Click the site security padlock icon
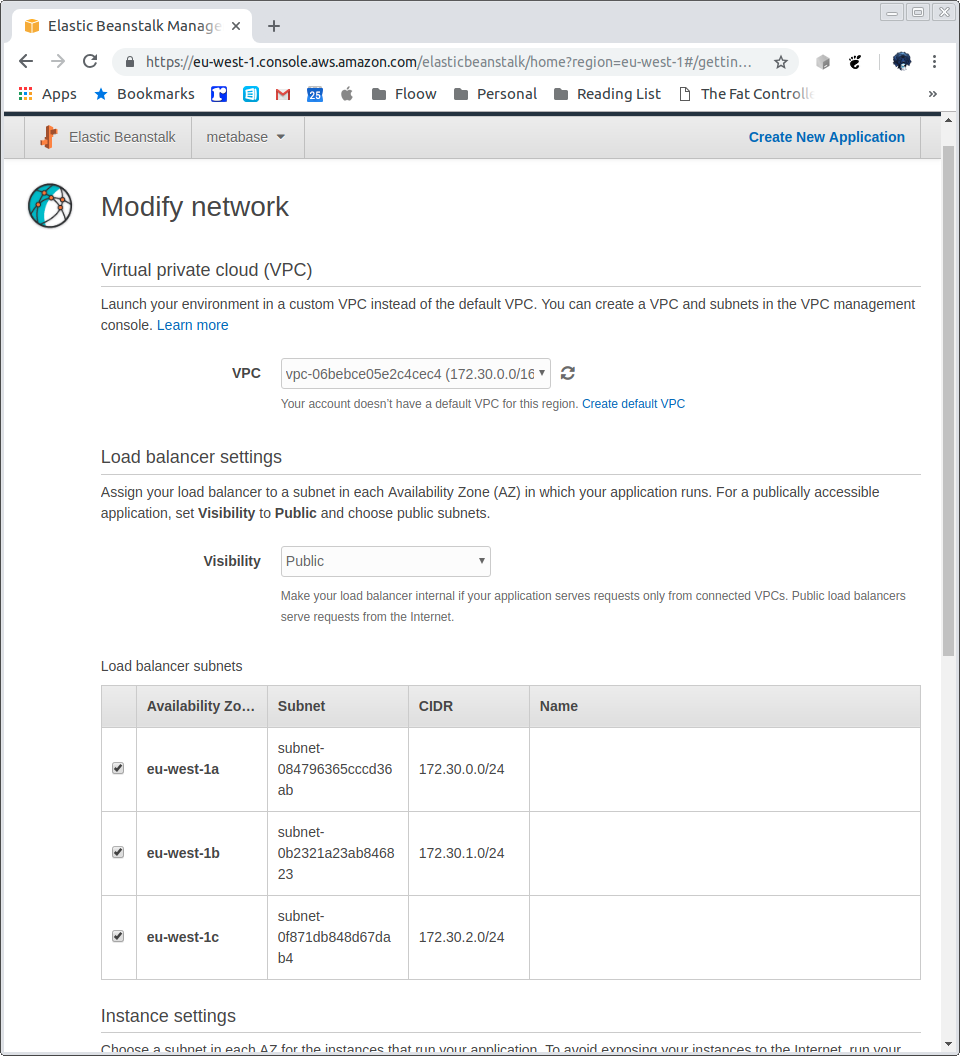960x1056 pixels. [130, 61]
